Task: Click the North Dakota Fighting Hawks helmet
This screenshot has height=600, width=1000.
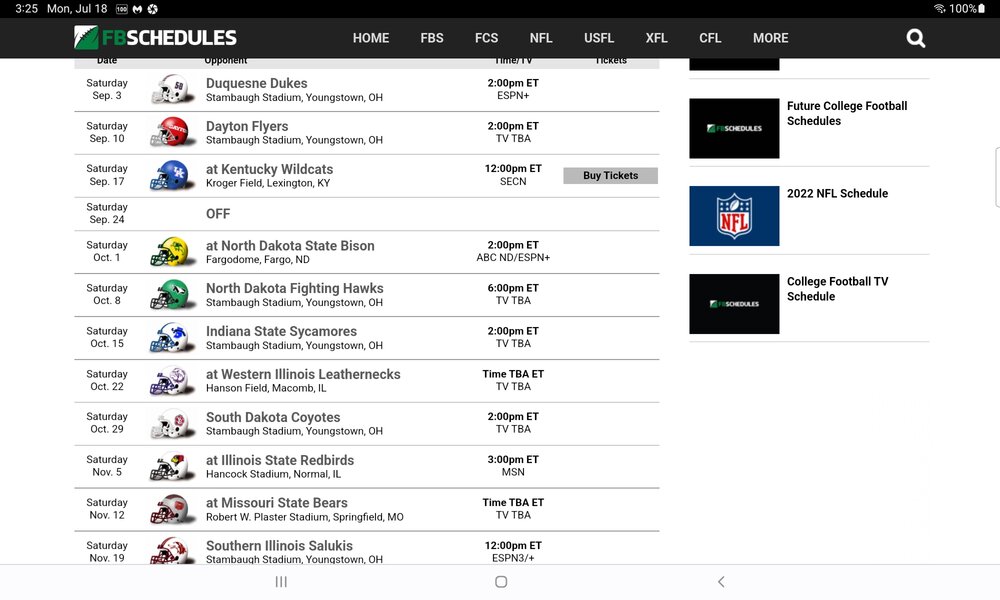Action: point(172,295)
